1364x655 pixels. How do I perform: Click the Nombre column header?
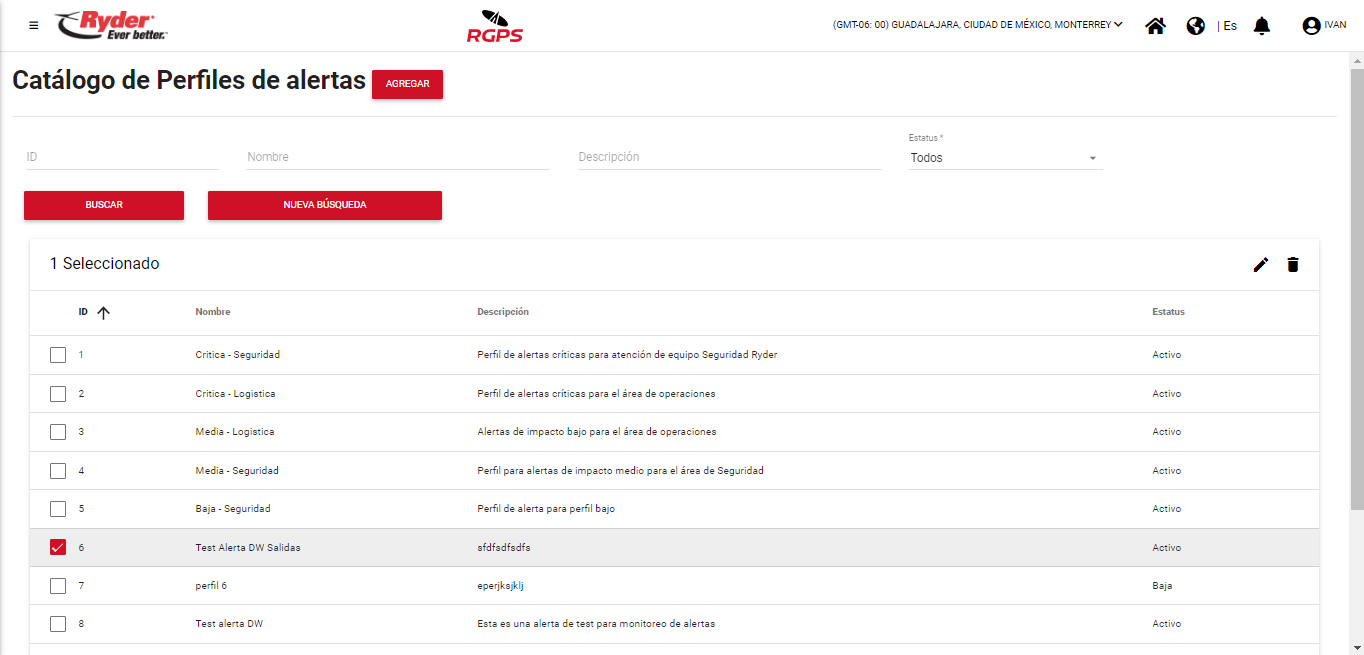point(213,312)
